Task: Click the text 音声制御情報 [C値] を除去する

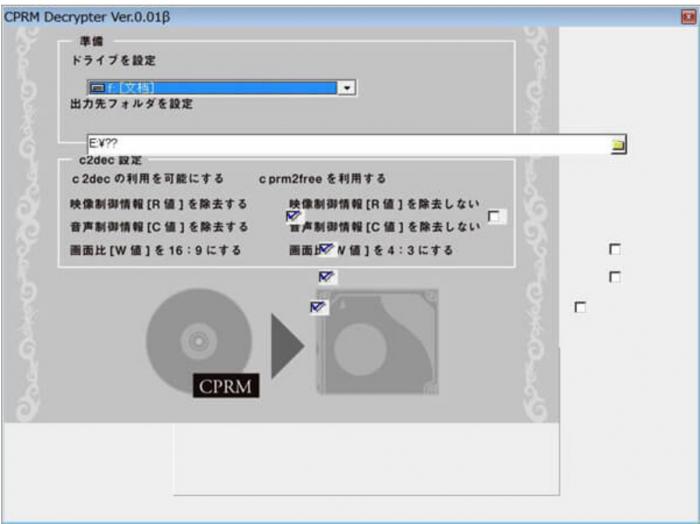Action: coord(159,227)
